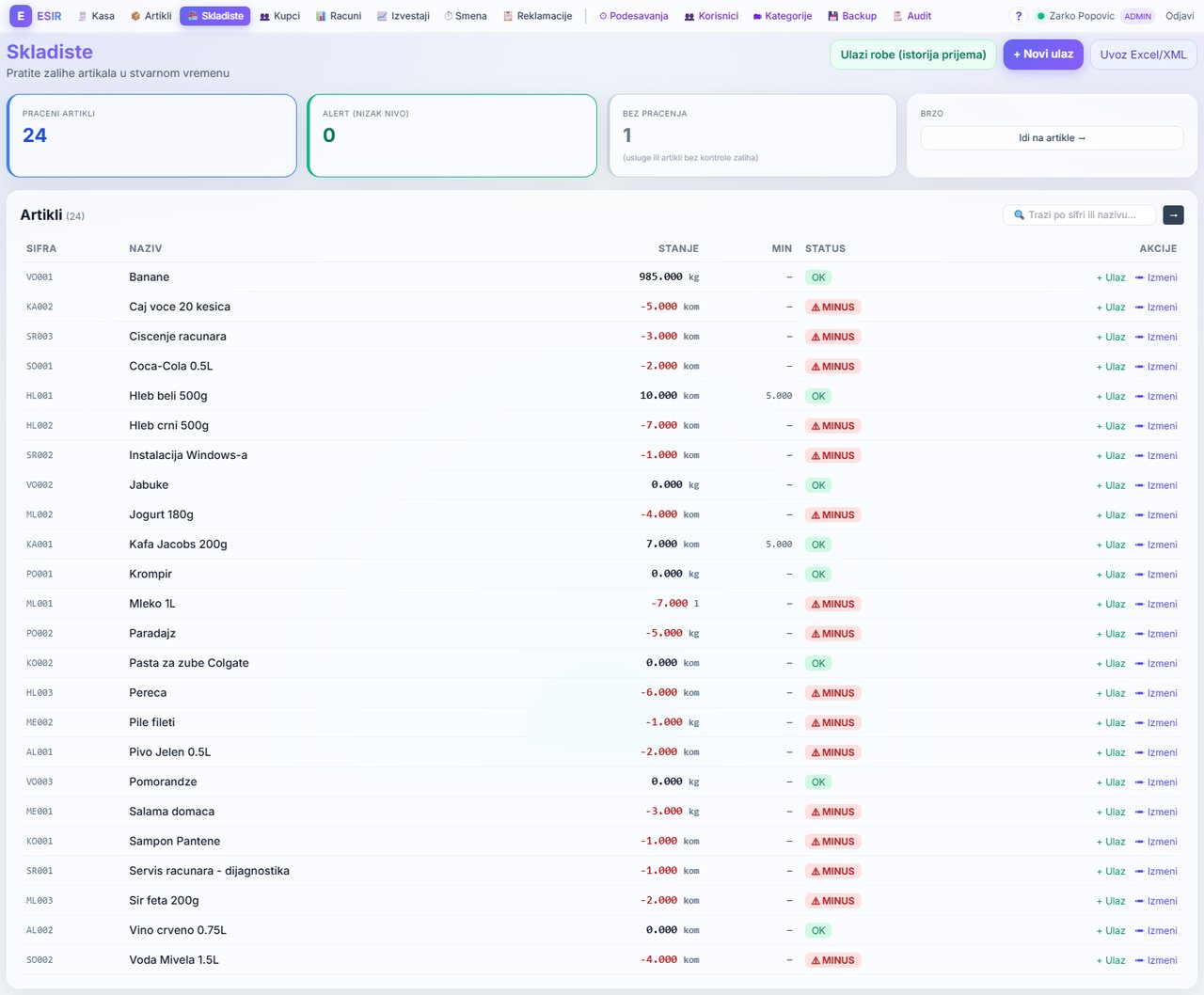This screenshot has width=1204, height=995.
Task: Add Ulaz for Jogurt 180g
Action: 1111,515
